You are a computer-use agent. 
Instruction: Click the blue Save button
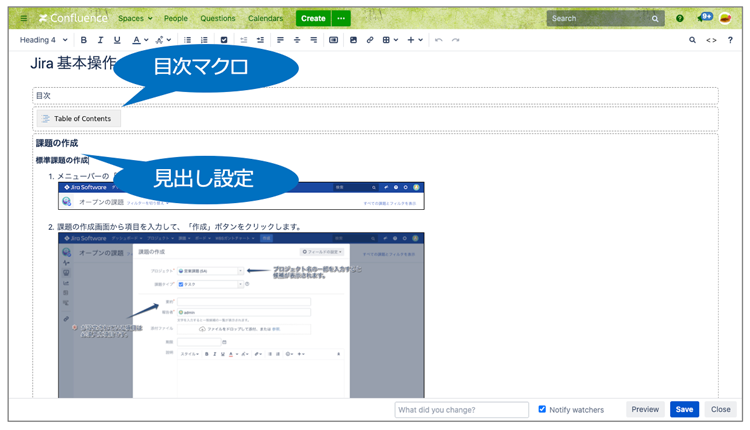pyautogui.click(x=684, y=409)
